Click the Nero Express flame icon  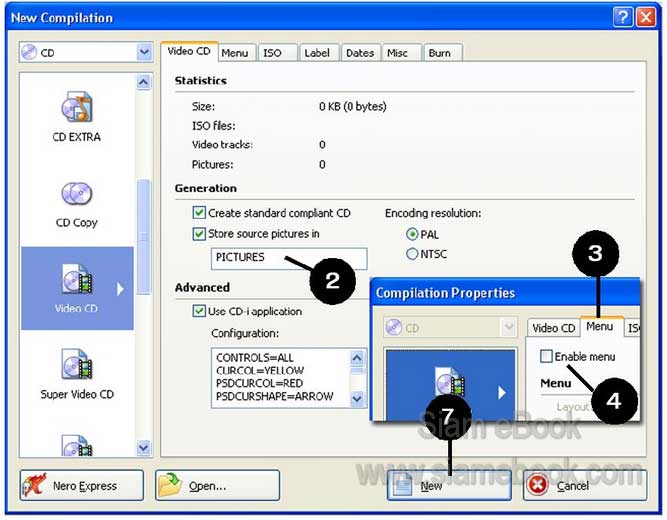tap(34, 485)
